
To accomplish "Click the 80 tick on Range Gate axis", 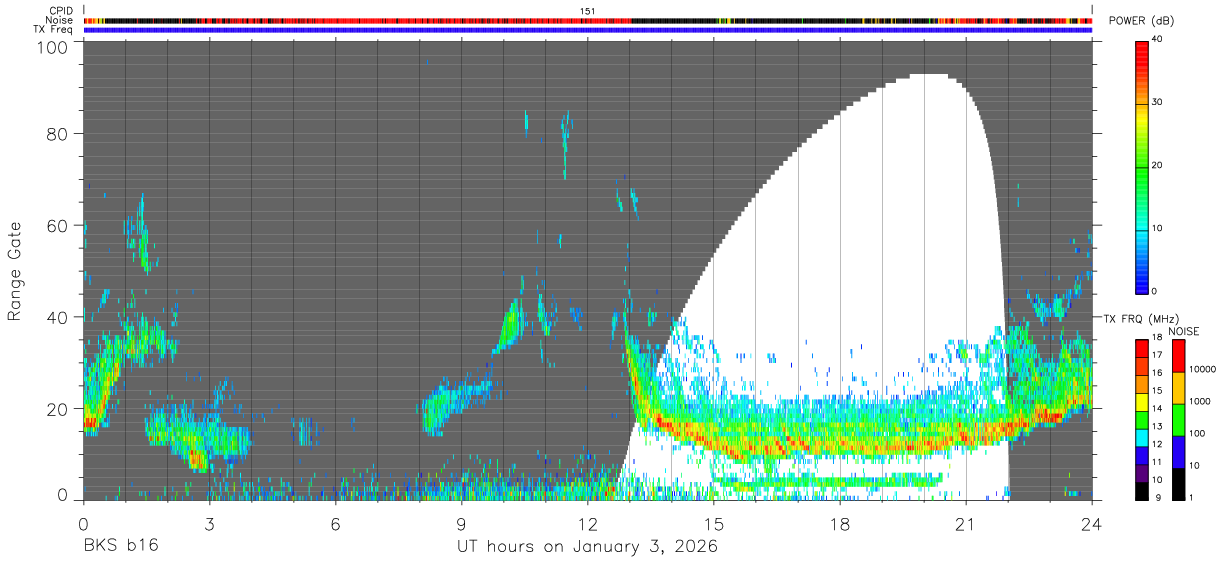I will click(58, 133).
